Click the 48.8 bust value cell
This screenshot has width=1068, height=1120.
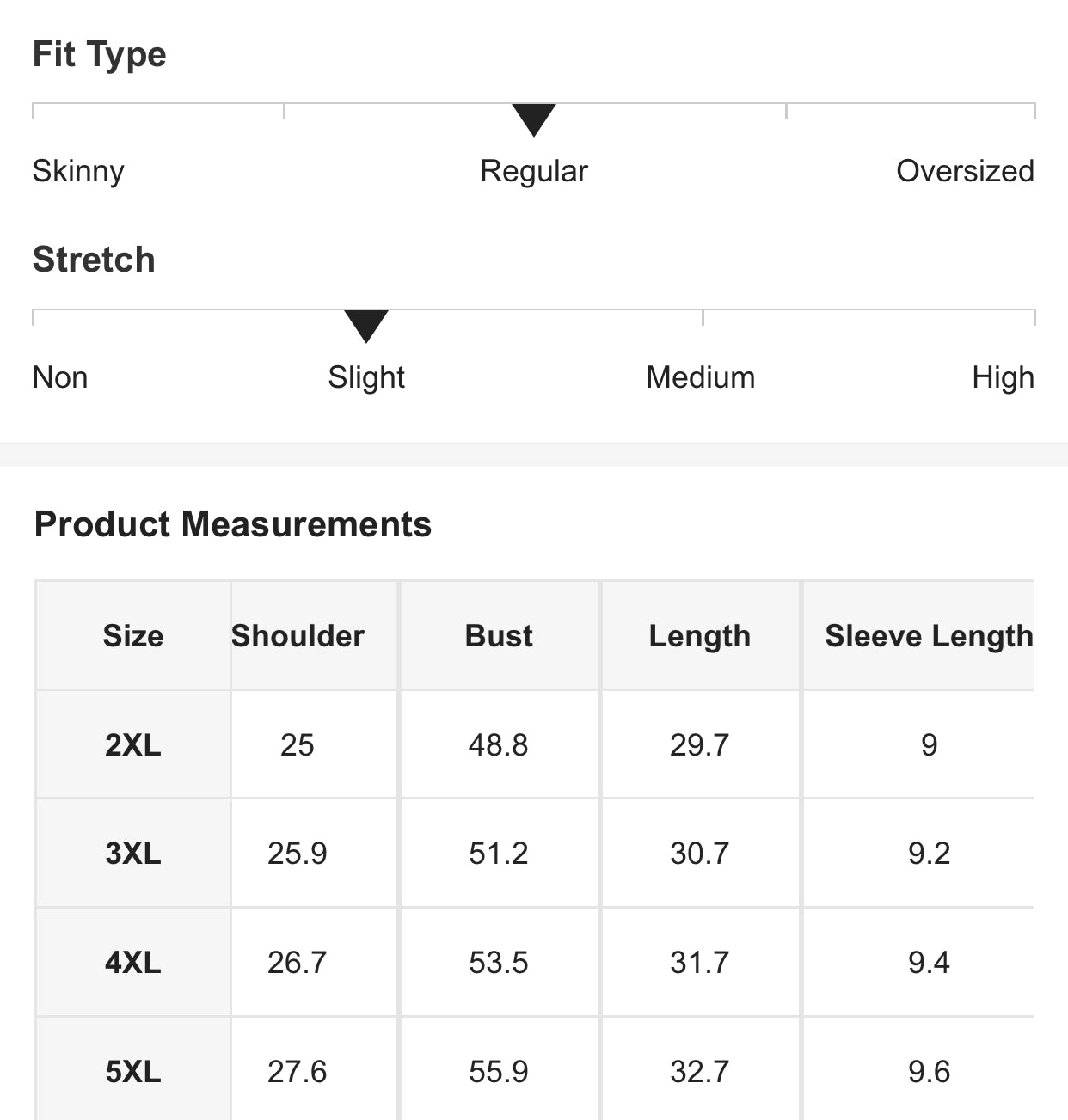499,744
